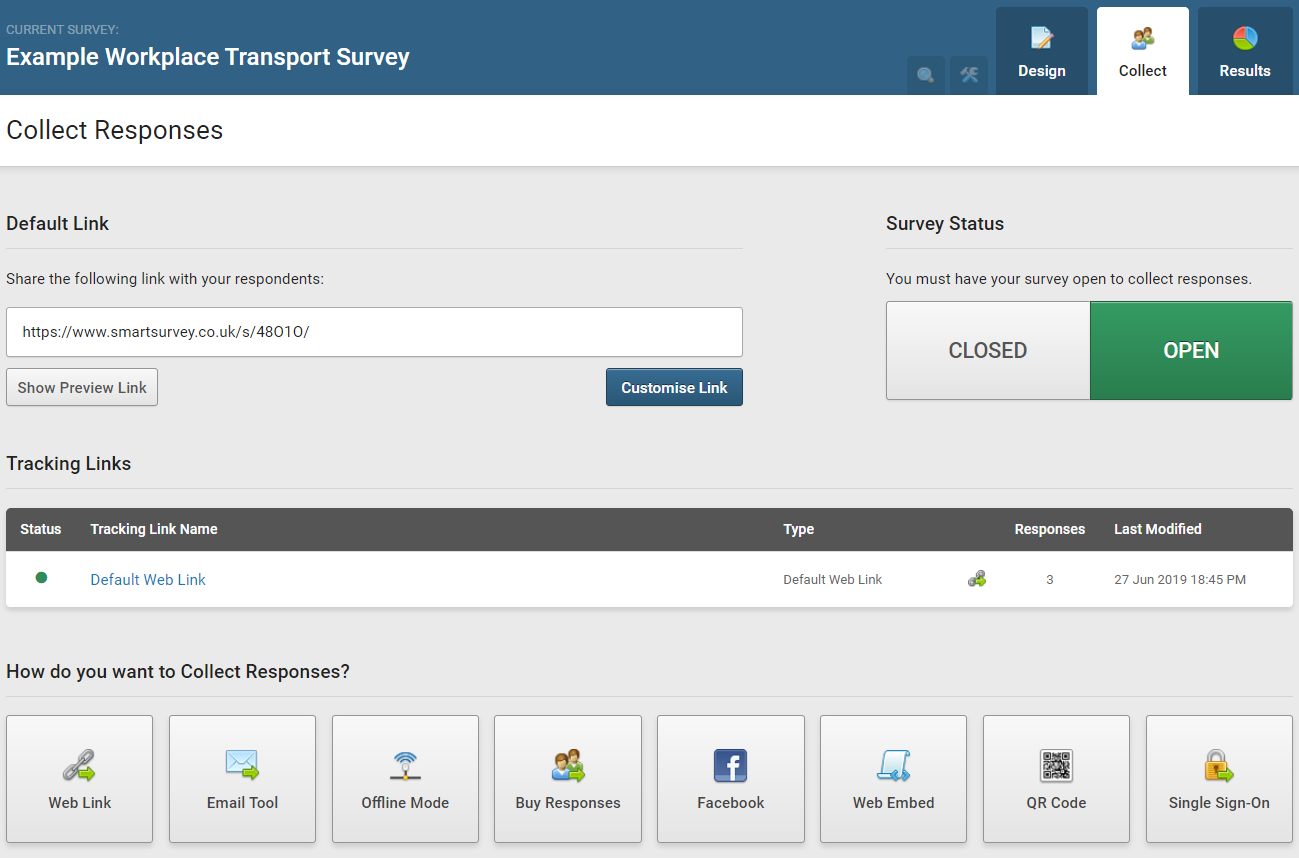Click inside the survey URL field
Viewport: 1299px width, 858px height.
point(373,332)
